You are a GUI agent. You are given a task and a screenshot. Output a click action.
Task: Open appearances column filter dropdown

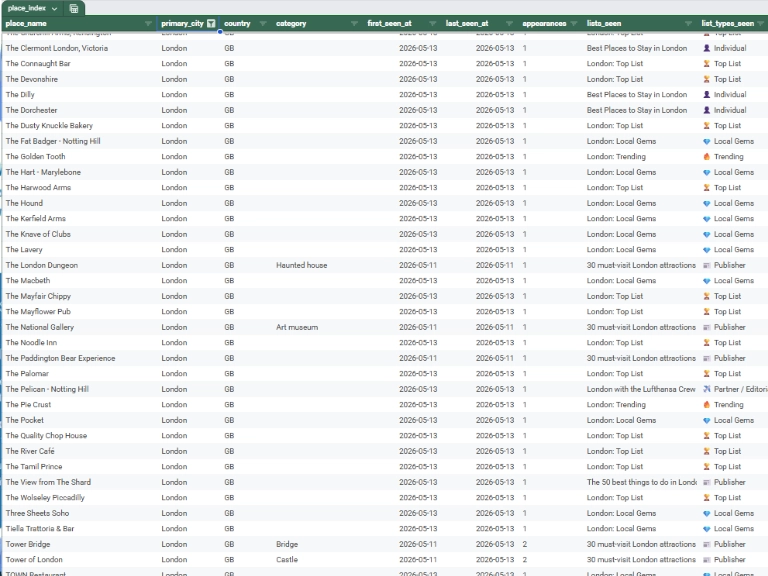tap(574, 24)
